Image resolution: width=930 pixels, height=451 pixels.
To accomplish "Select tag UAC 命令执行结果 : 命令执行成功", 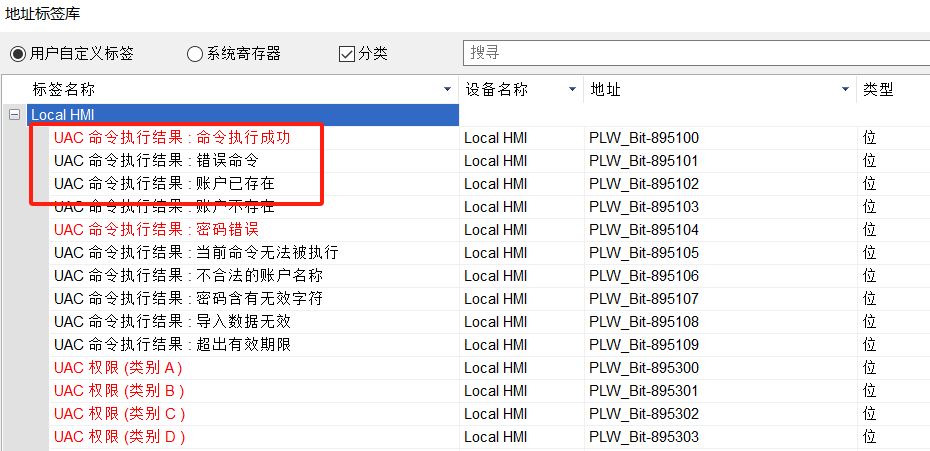I will tap(172, 138).
